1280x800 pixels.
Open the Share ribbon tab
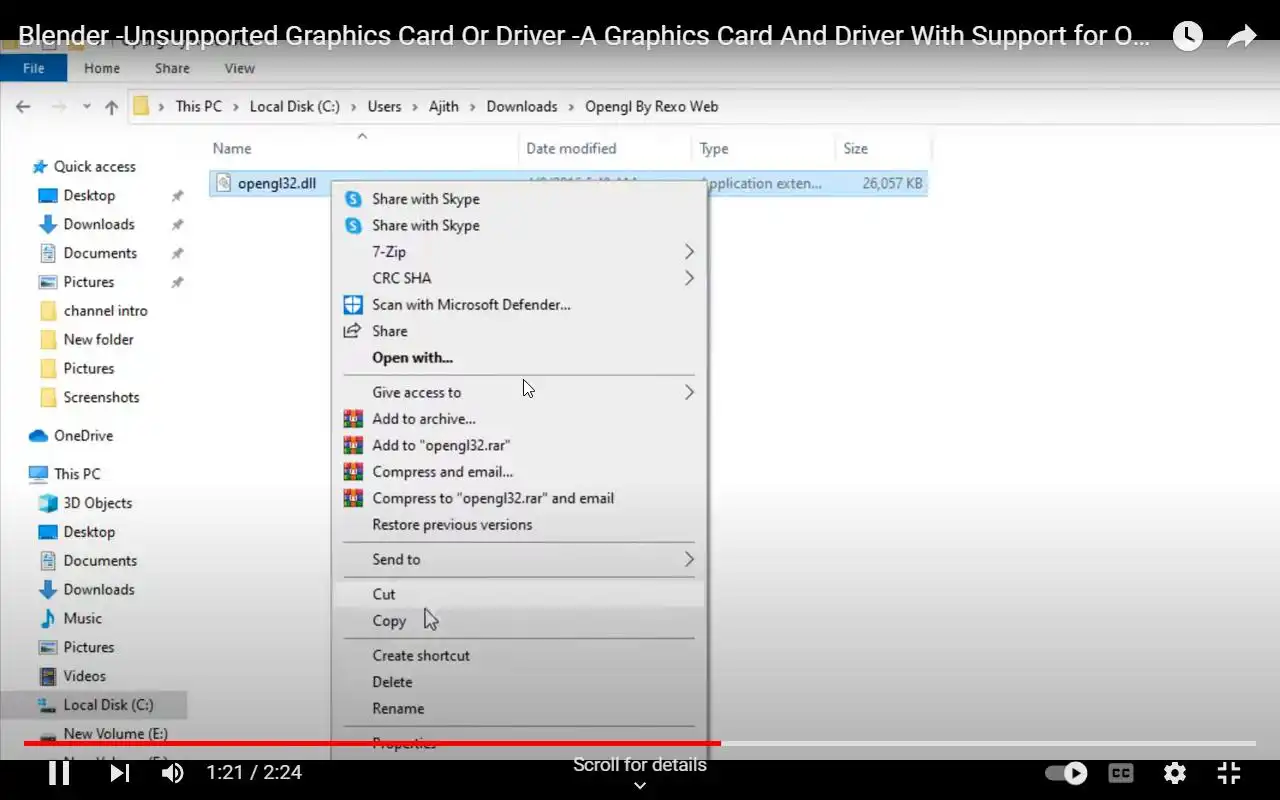(x=172, y=68)
